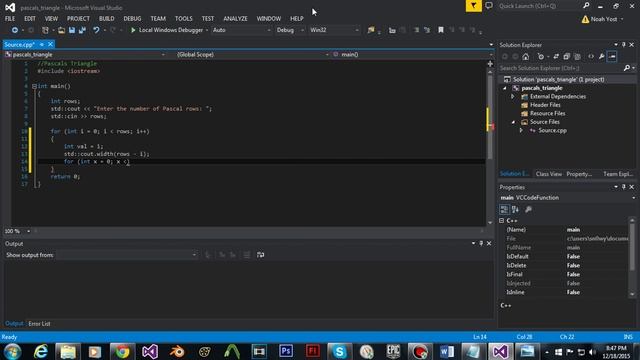
Task: Click Collapse All in Solution Explorer
Action: tap(567, 56)
